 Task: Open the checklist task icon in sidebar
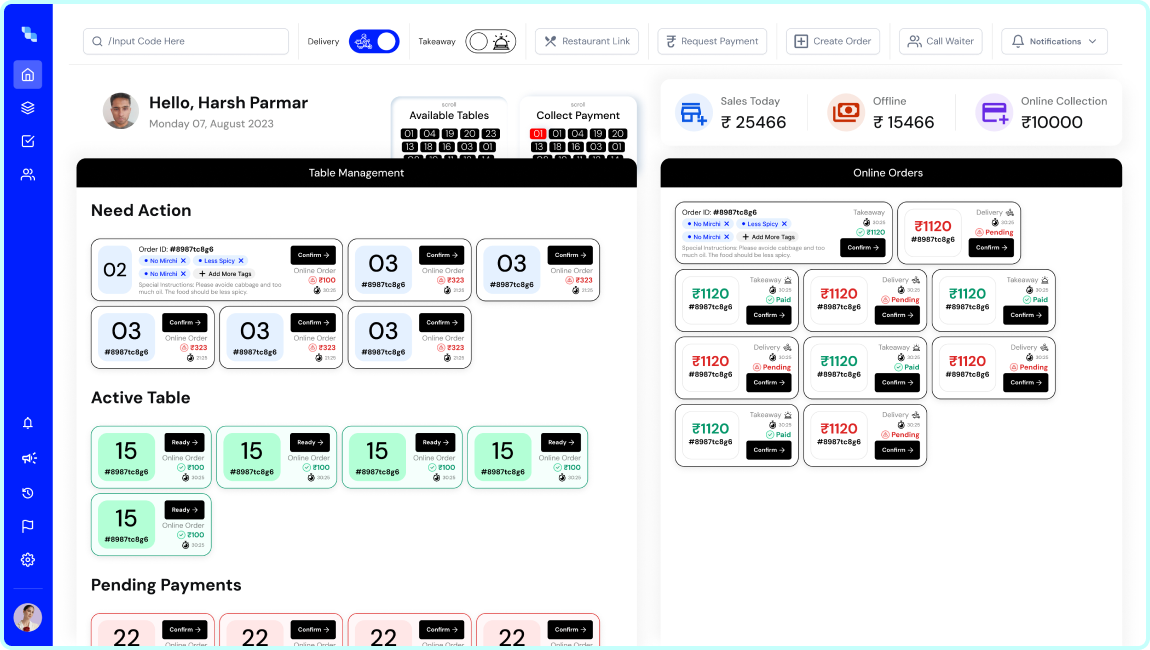click(28, 141)
